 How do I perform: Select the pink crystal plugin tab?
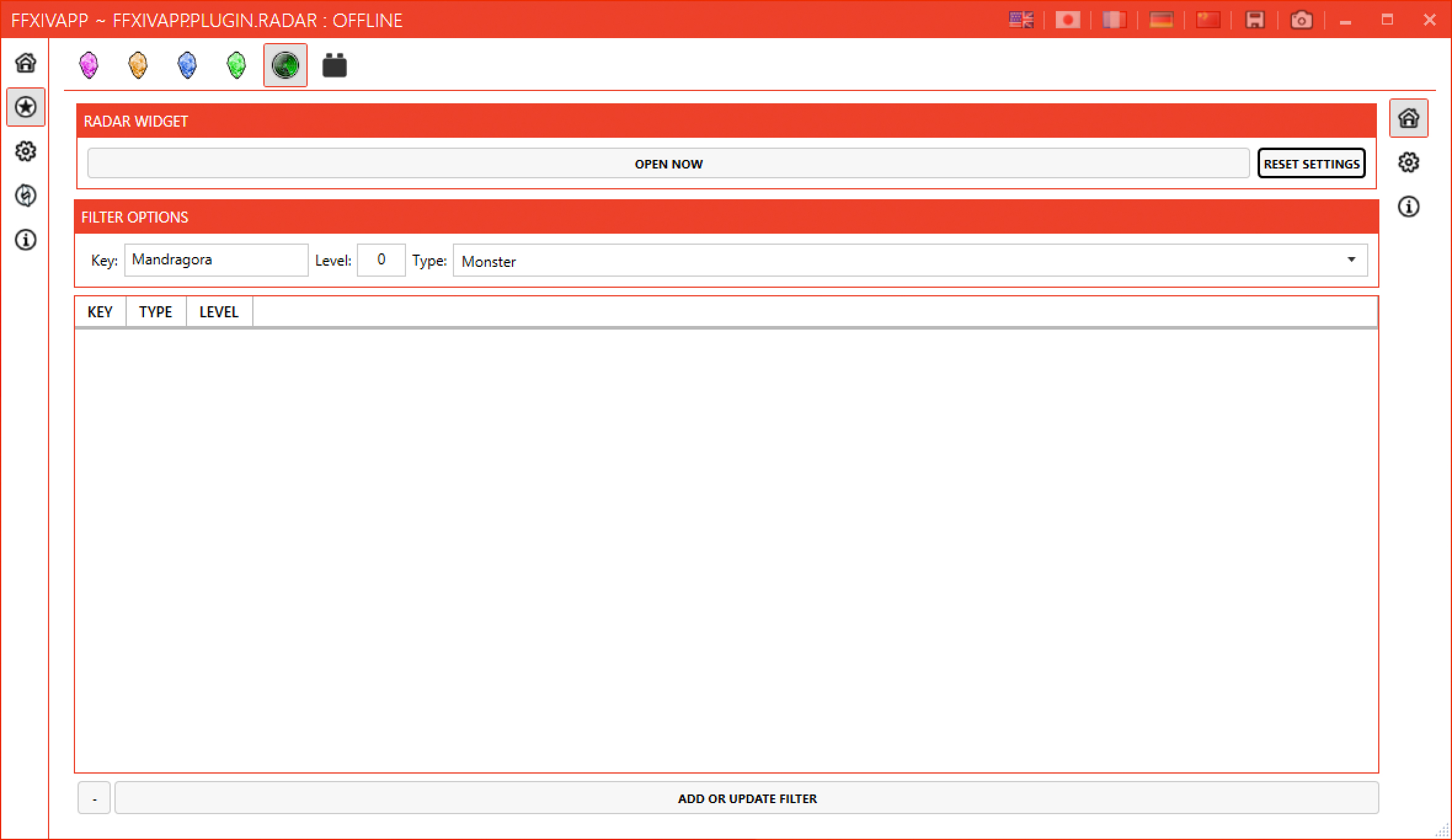point(89,65)
